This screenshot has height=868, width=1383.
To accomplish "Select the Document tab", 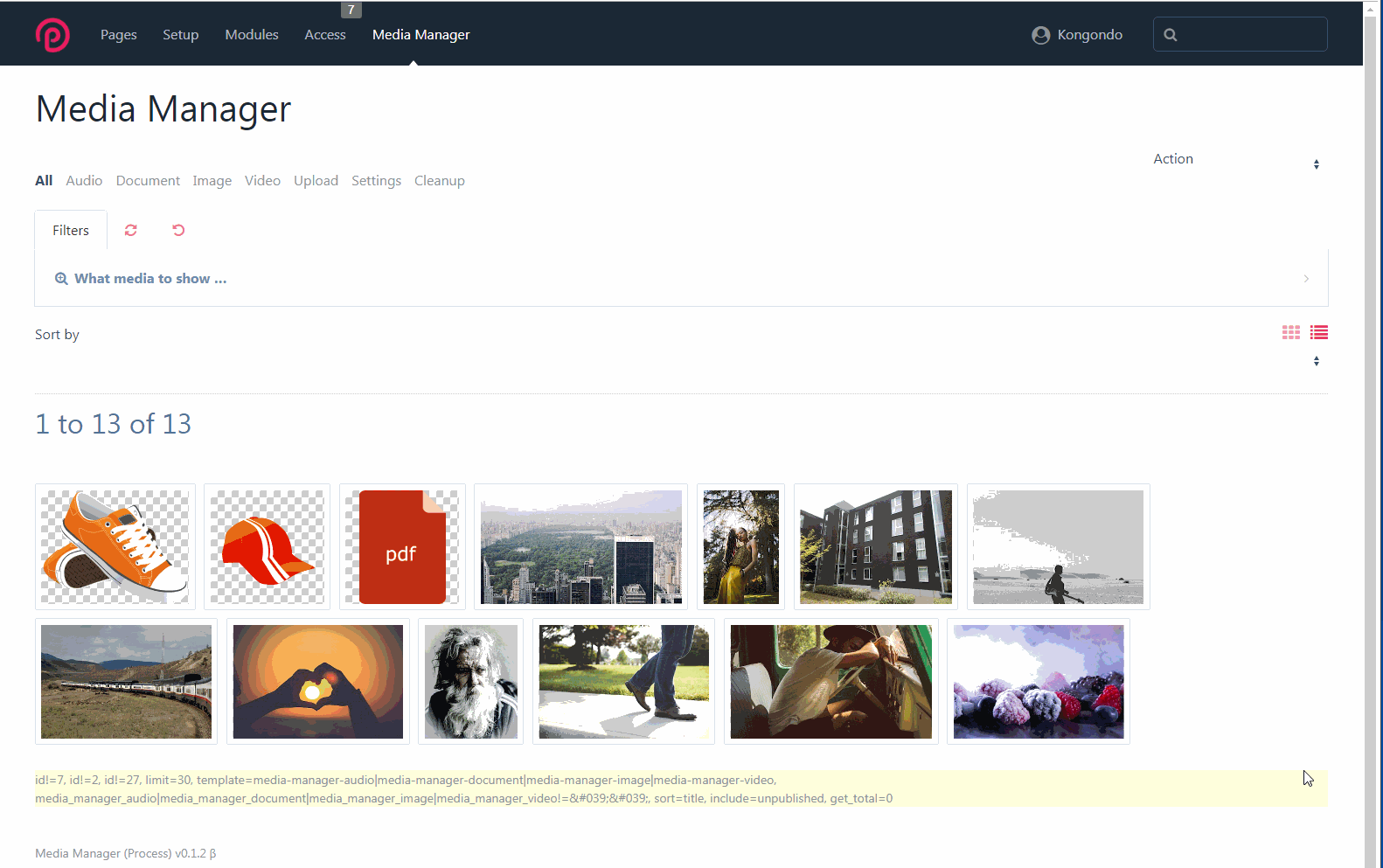I will pyautogui.click(x=148, y=181).
